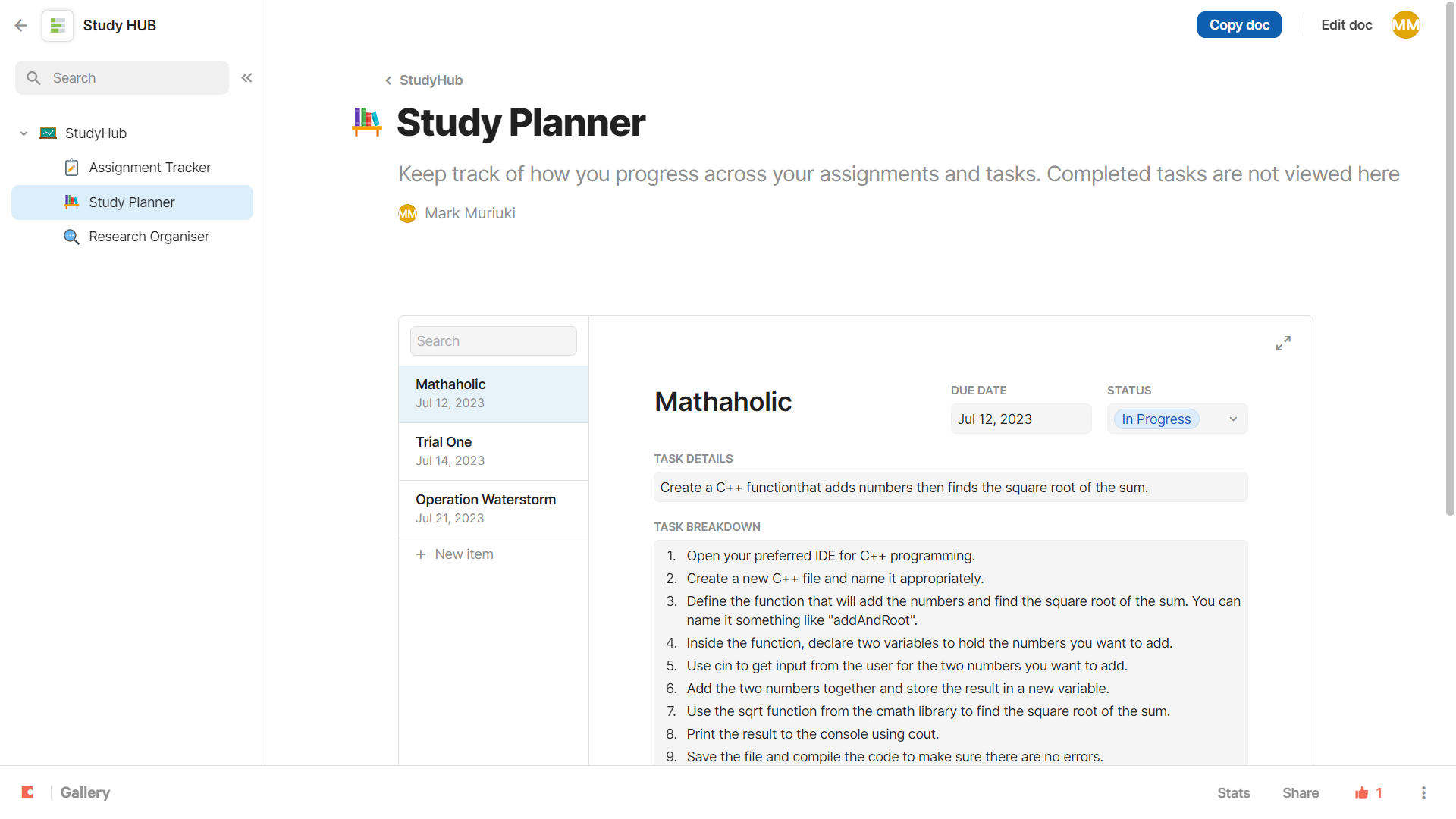
Task: Open the three-dot more options menu
Action: (x=1423, y=792)
